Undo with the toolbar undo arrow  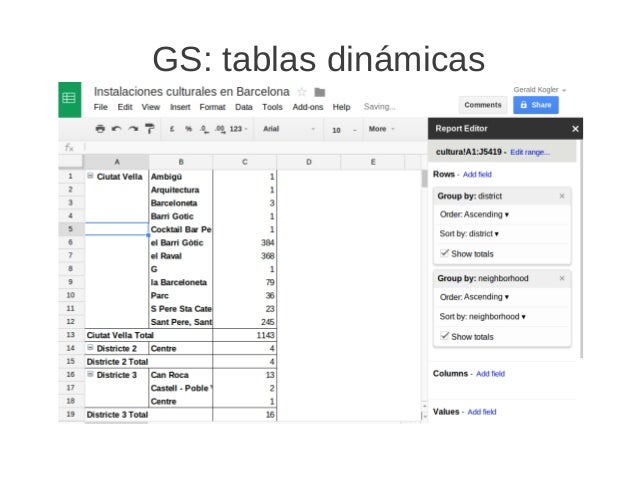(117, 129)
